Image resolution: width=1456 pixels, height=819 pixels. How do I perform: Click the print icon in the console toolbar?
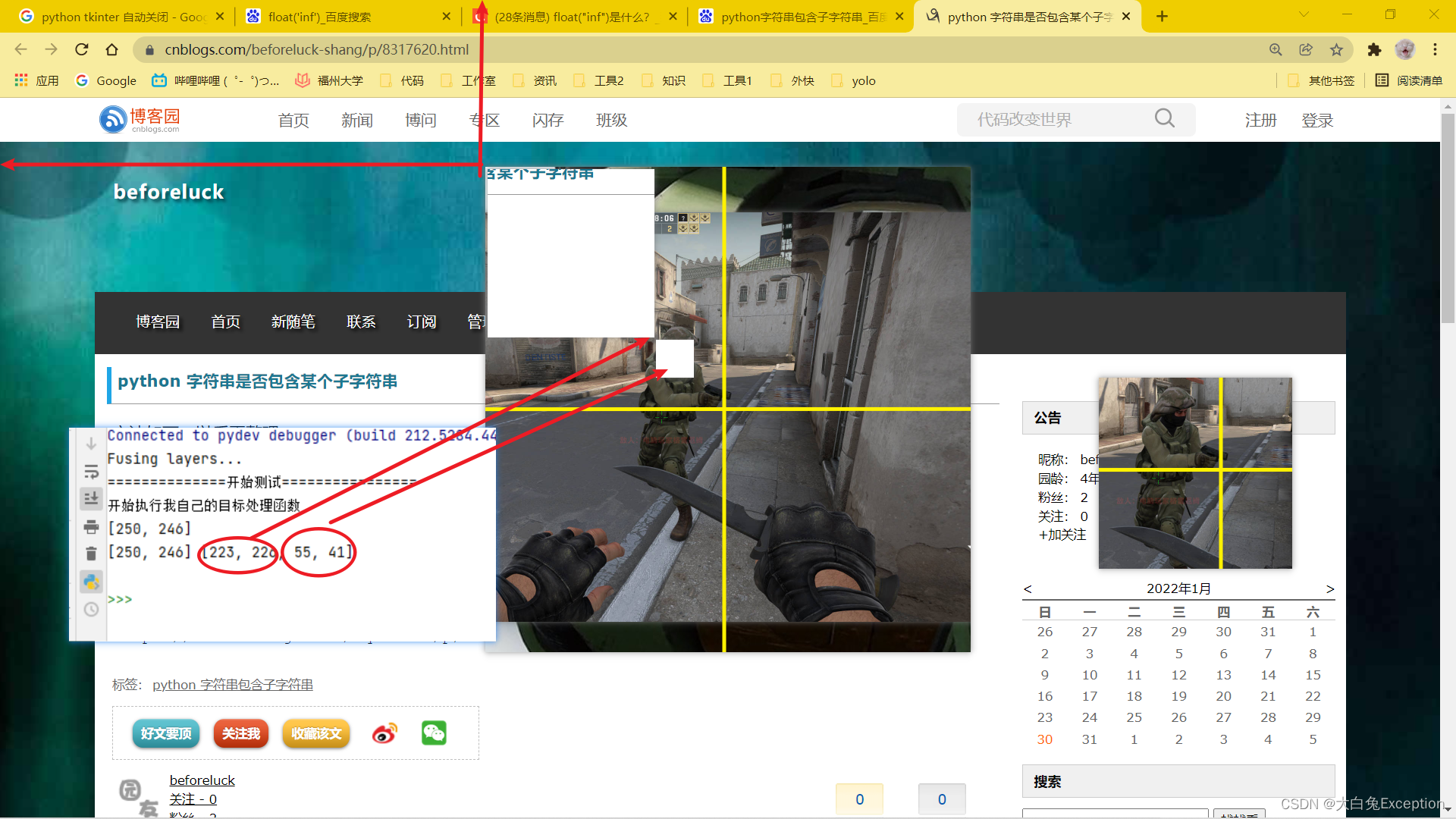click(91, 527)
